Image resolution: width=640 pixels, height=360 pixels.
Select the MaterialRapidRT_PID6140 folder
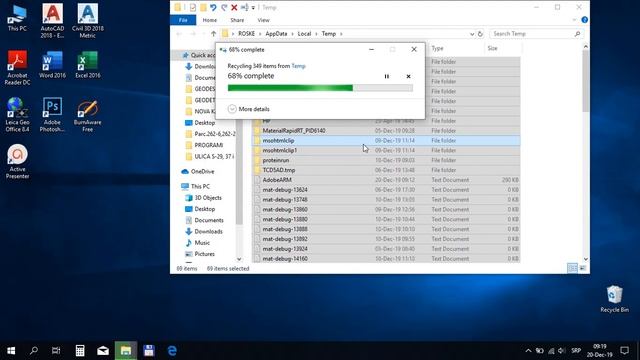[x=386, y=131]
